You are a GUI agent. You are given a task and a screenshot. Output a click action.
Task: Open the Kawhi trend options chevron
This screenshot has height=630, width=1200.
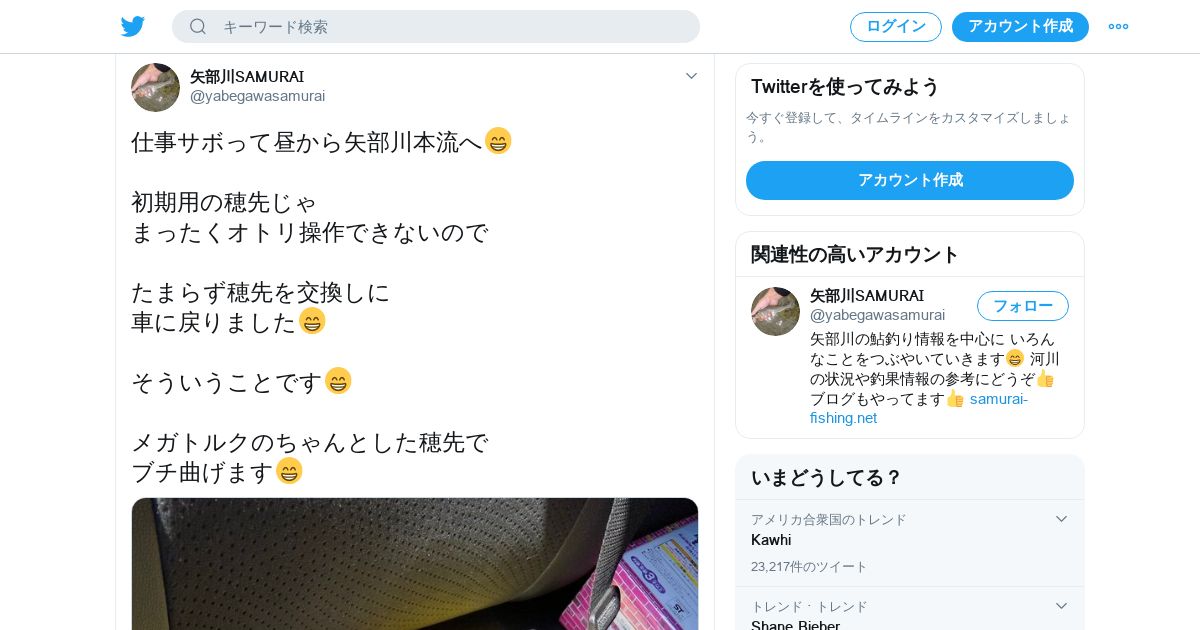(1061, 519)
